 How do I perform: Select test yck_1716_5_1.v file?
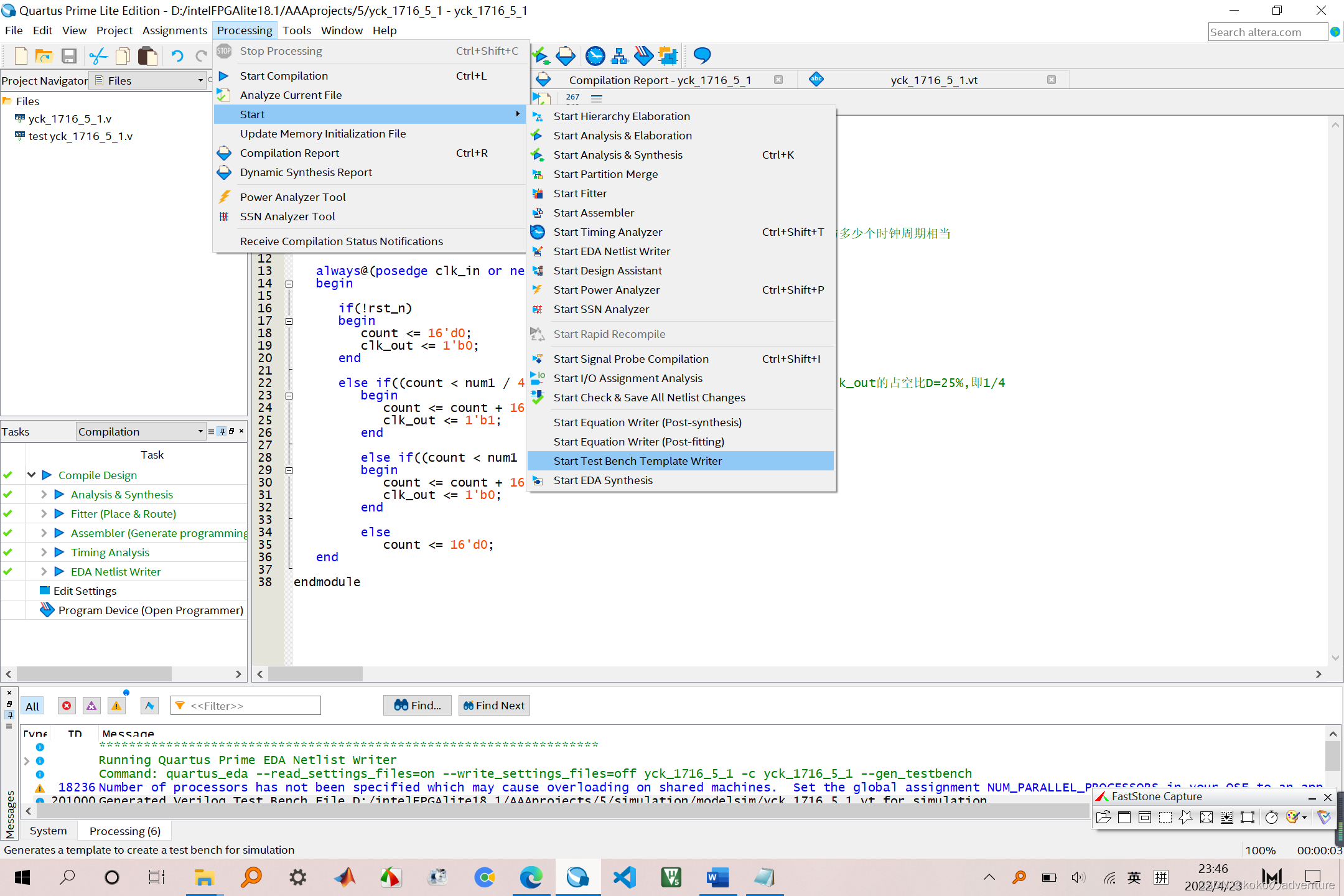pyautogui.click(x=80, y=136)
